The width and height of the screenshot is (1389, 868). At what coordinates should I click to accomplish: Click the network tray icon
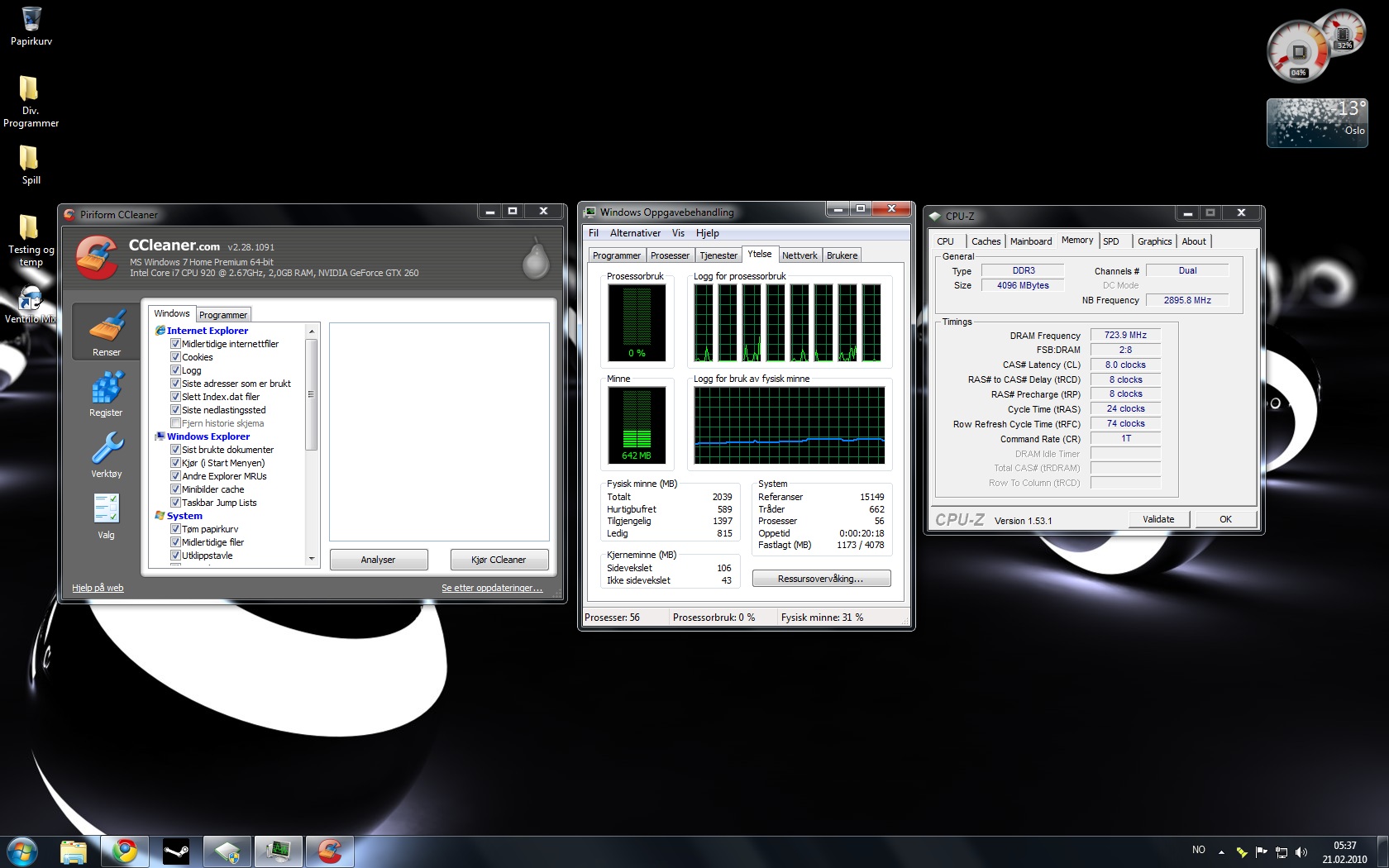[1282, 852]
